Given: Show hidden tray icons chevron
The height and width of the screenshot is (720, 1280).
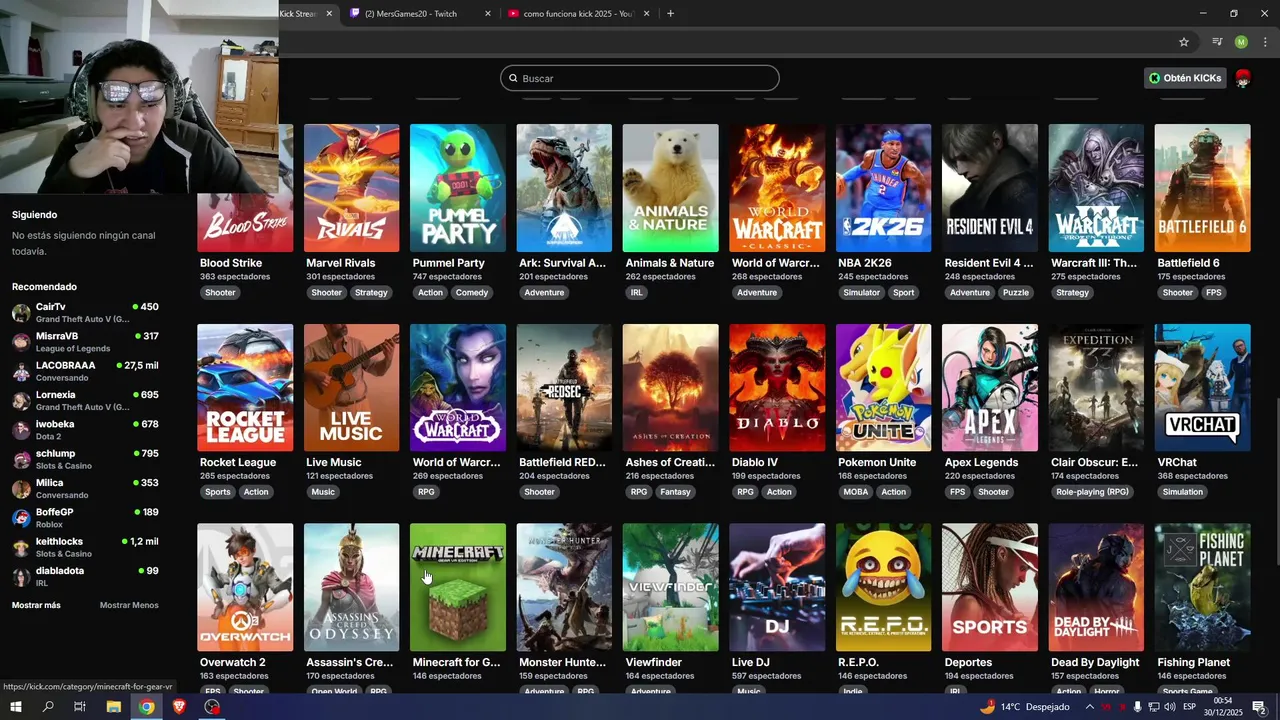Looking at the screenshot, I should point(1090,707).
